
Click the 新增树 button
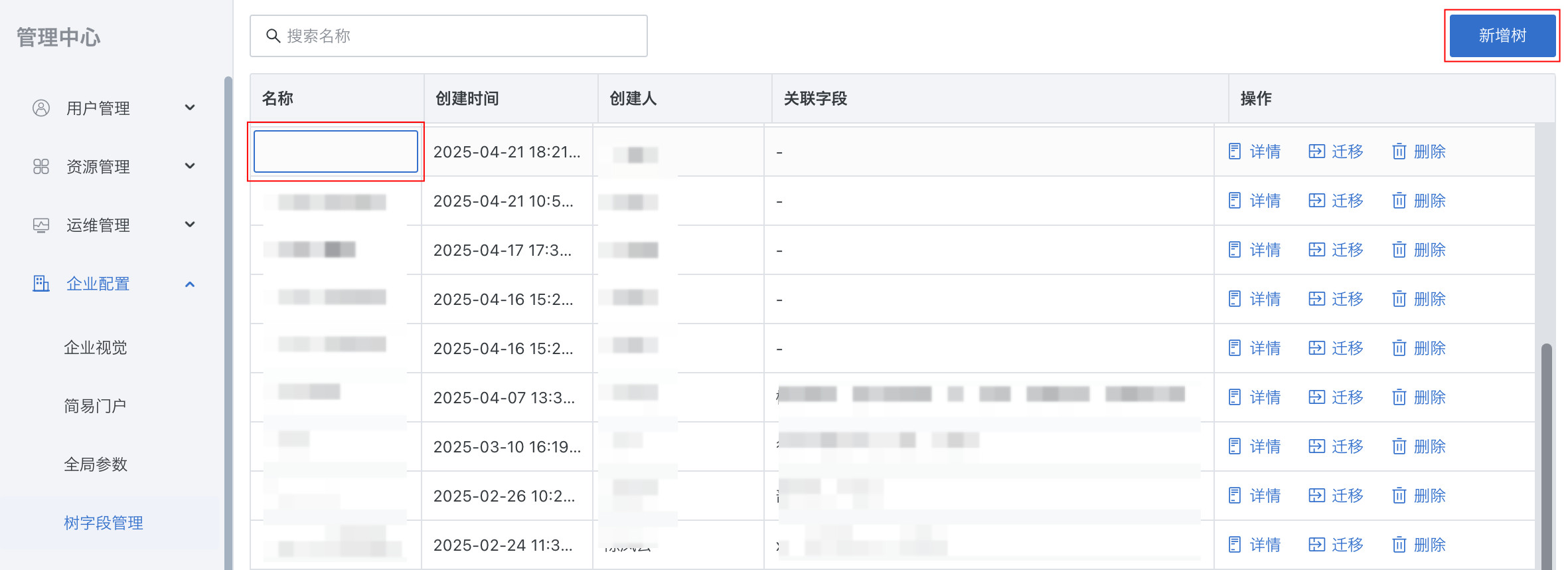point(1502,36)
